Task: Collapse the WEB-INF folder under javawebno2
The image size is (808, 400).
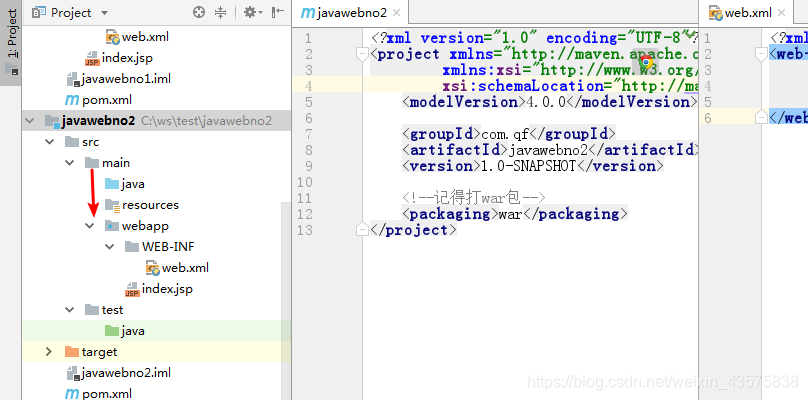Action: tap(110, 247)
